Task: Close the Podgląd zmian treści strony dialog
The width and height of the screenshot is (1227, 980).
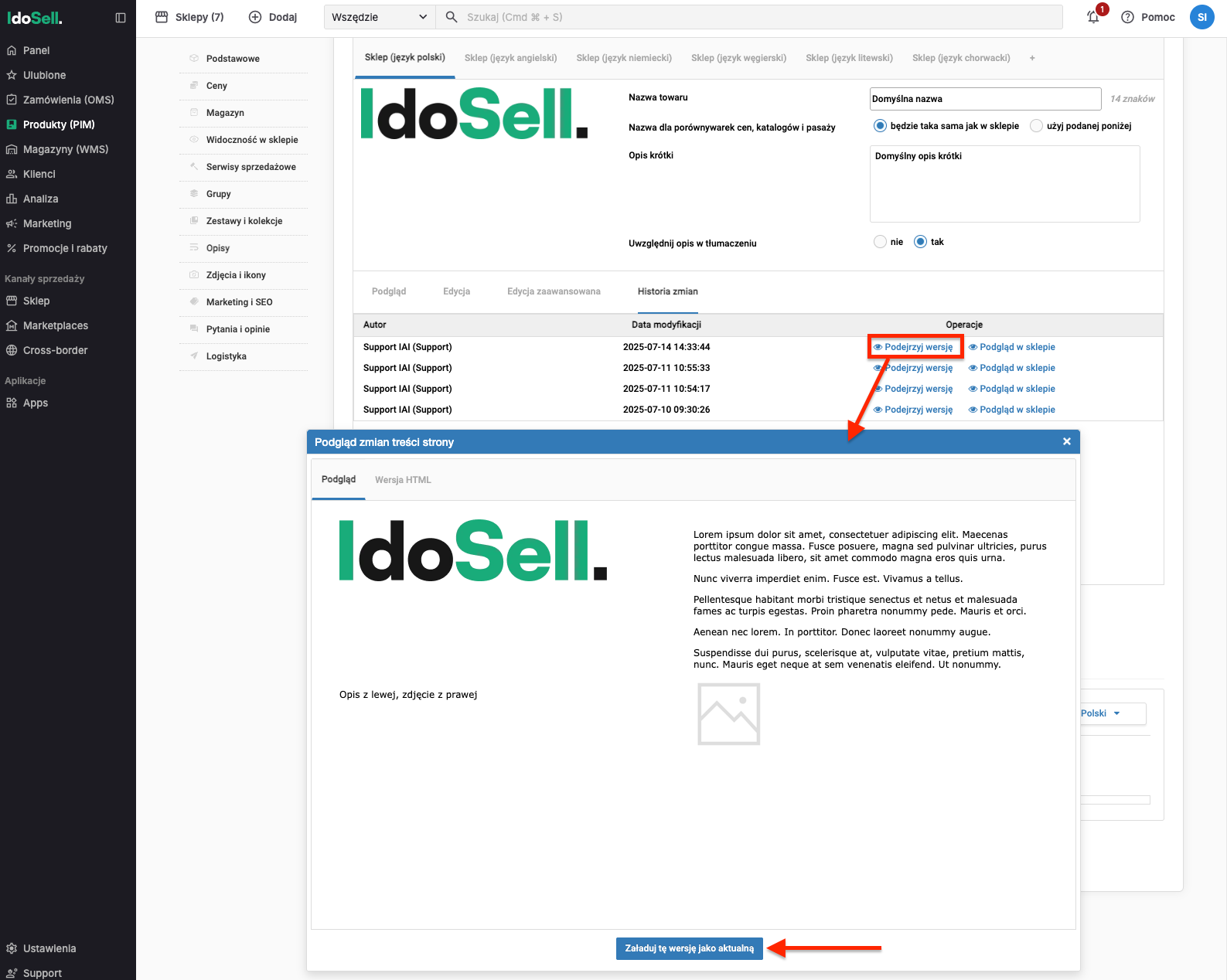Action: pos(1066,441)
